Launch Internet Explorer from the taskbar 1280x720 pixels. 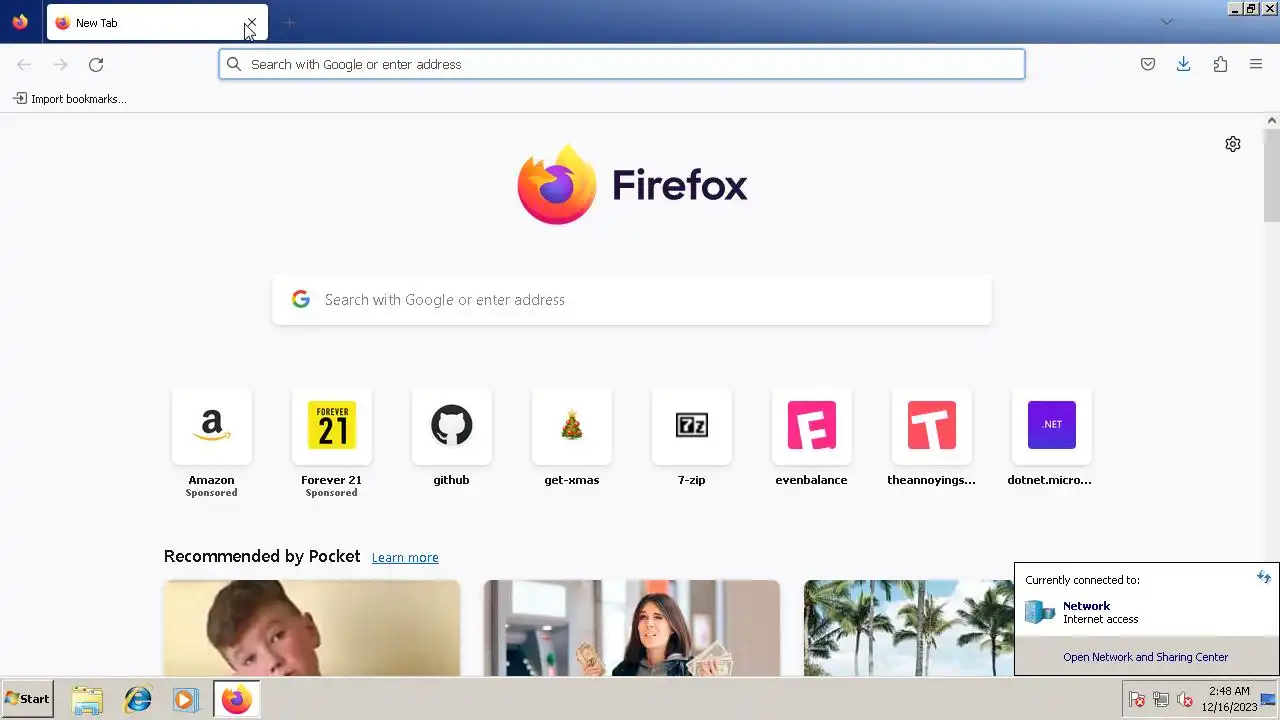tap(137, 700)
